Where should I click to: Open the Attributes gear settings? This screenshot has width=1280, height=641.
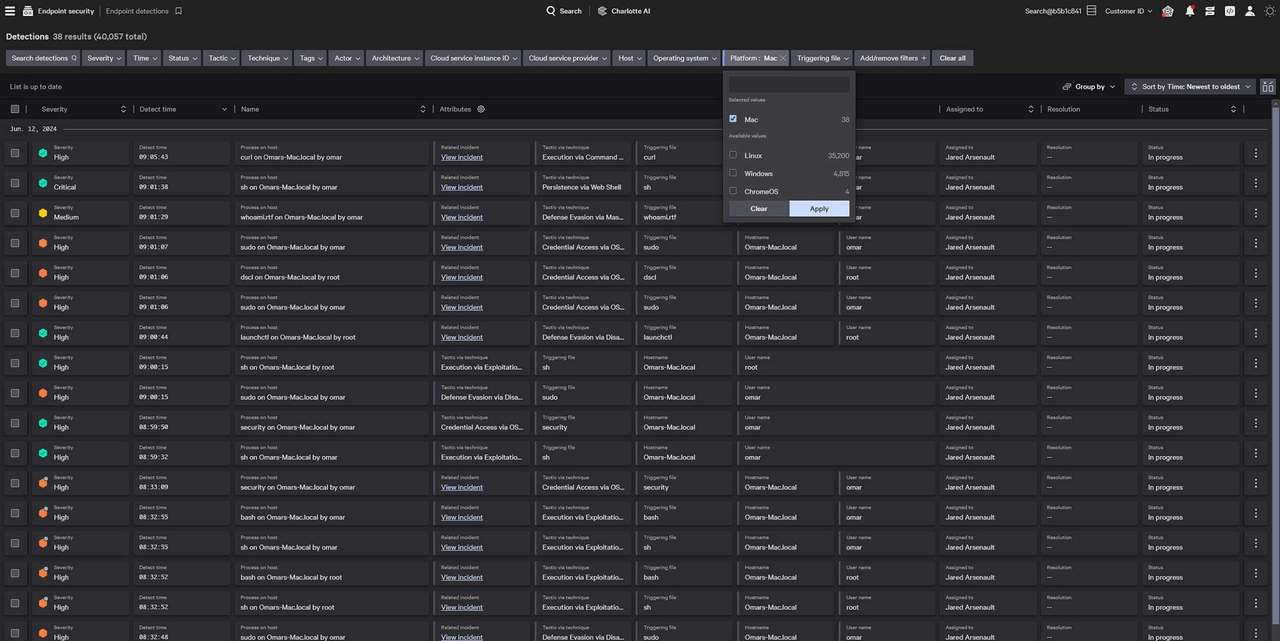point(481,109)
